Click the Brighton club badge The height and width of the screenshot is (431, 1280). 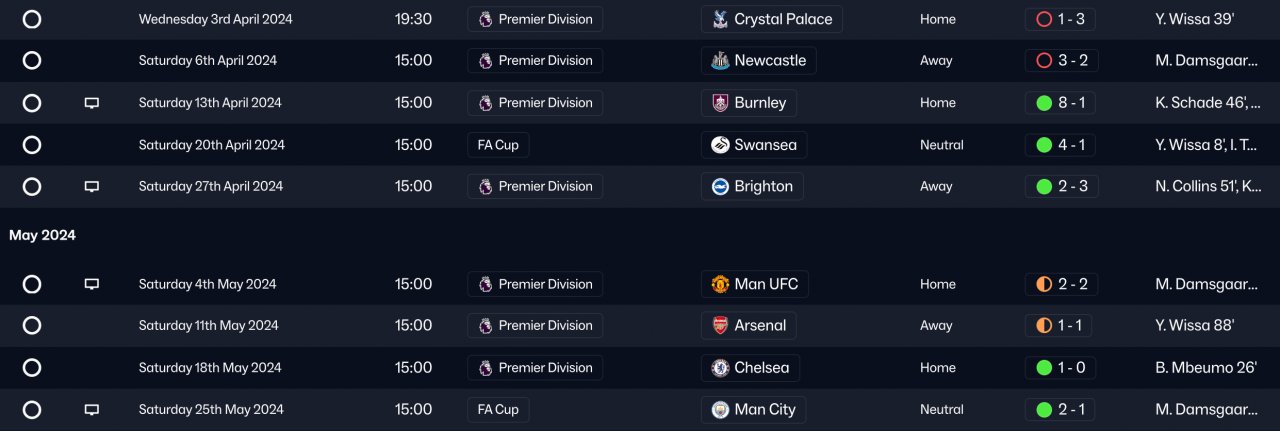720,187
